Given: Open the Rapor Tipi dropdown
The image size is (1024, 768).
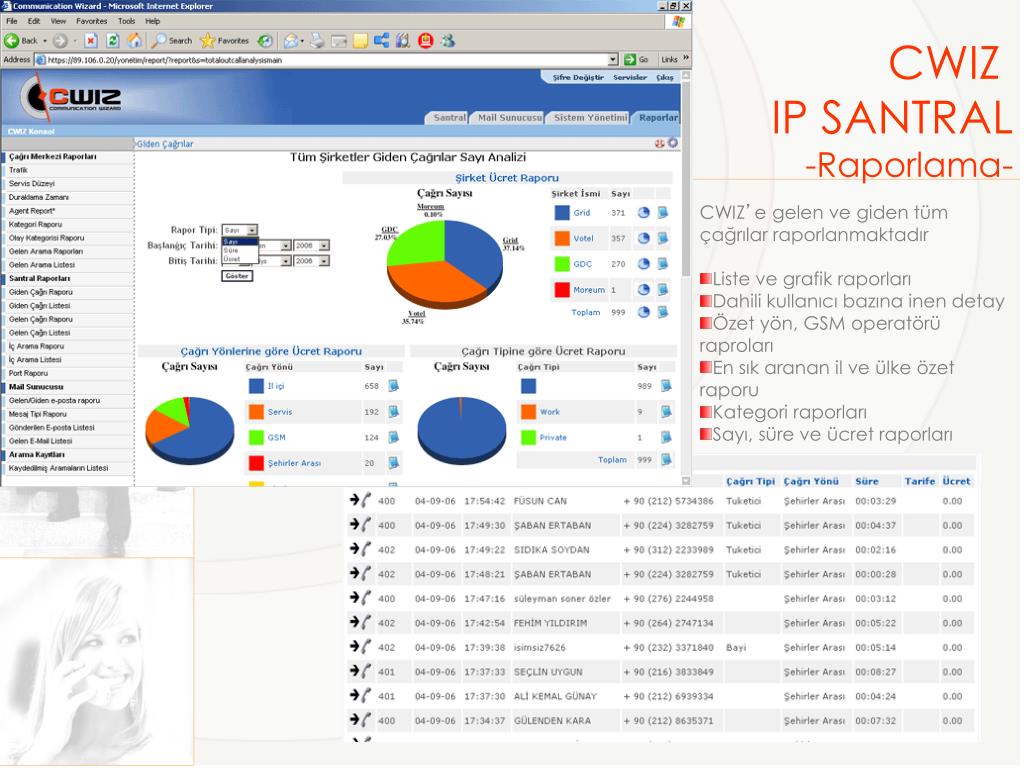Looking at the screenshot, I should 239,230.
